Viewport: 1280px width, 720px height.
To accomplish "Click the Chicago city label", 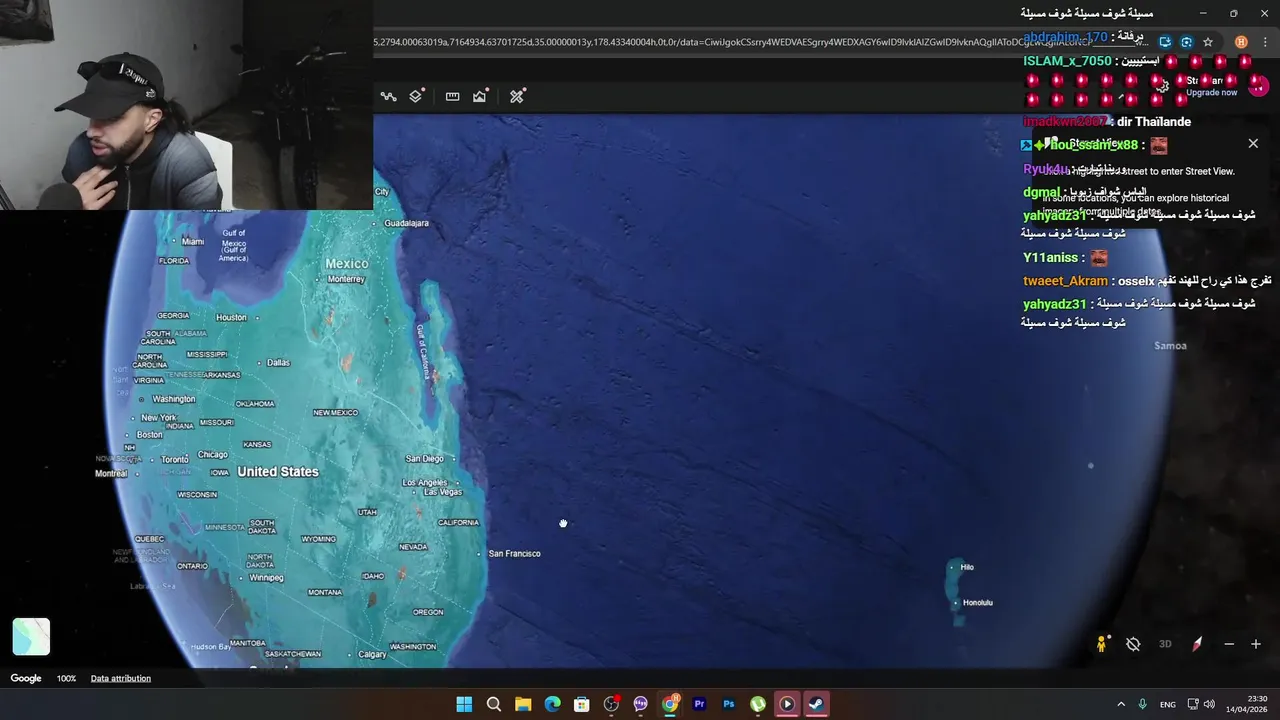I will 213,455.
